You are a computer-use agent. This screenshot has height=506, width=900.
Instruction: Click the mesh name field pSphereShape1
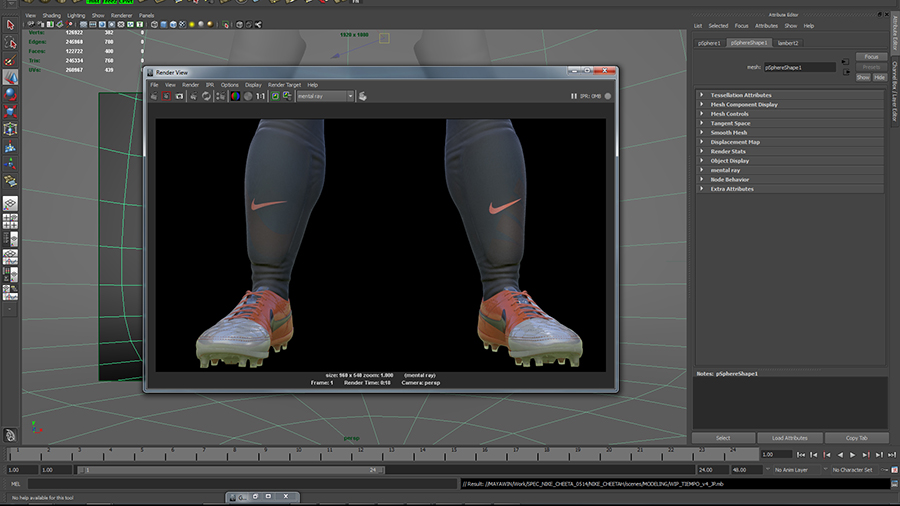tap(799, 67)
